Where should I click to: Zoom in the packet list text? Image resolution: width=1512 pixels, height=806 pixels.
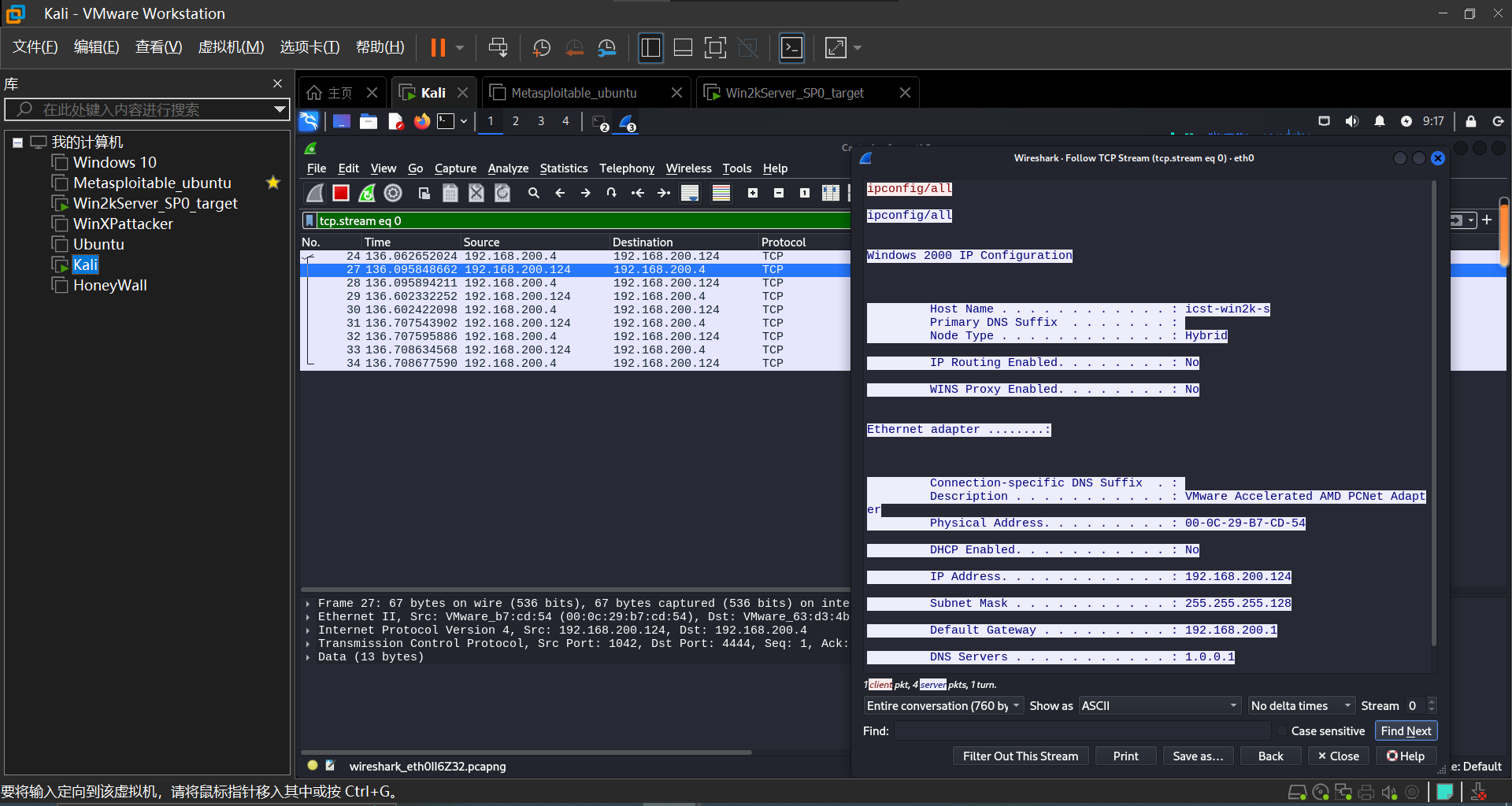[753, 193]
